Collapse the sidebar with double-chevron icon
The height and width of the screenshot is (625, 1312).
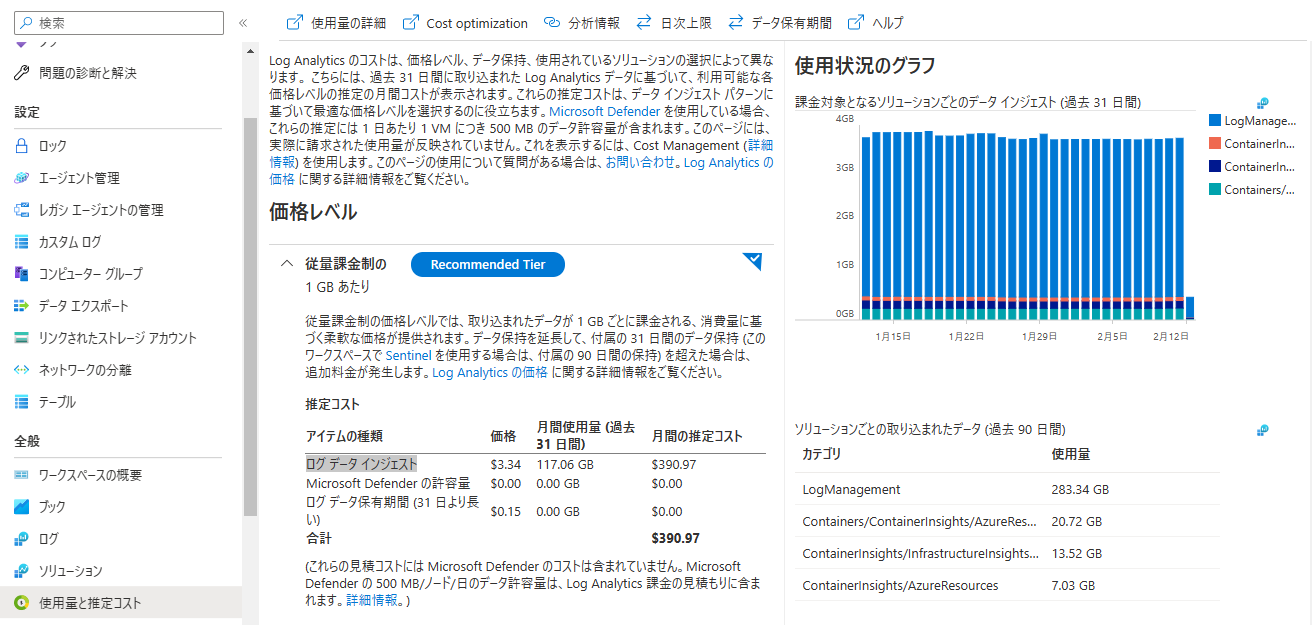pyautogui.click(x=243, y=22)
